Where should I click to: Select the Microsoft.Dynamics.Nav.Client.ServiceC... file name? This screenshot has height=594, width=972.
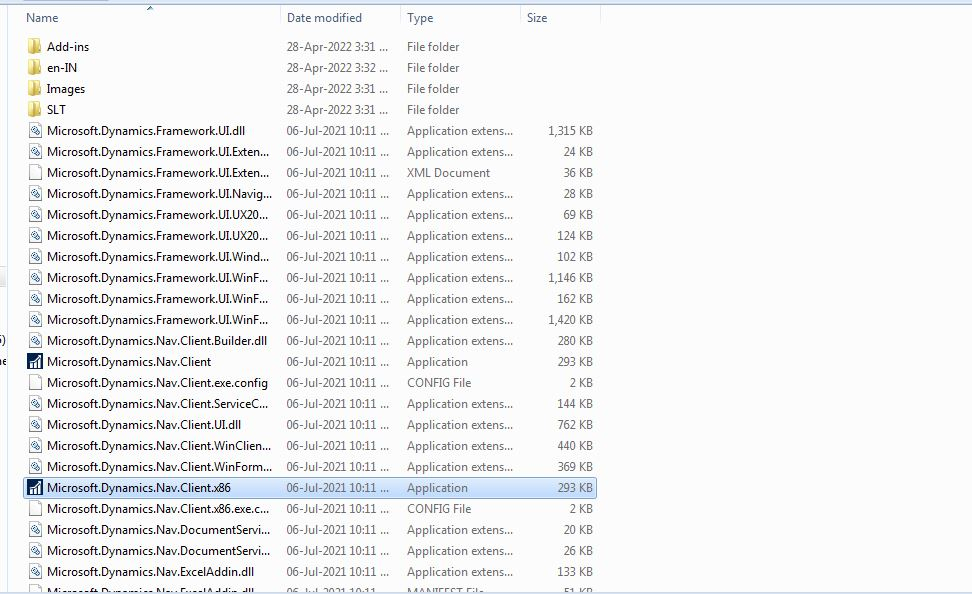[x=157, y=404]
